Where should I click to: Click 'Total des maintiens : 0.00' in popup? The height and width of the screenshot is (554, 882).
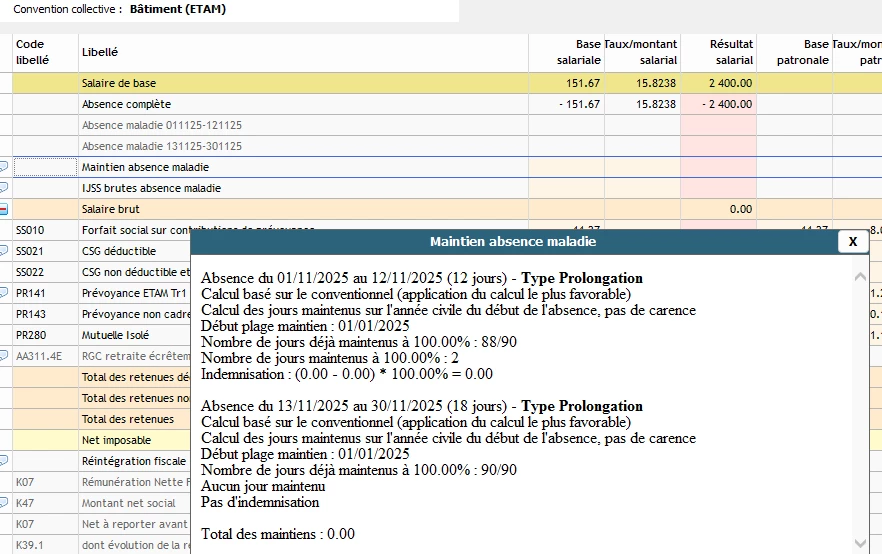(278, 534)
